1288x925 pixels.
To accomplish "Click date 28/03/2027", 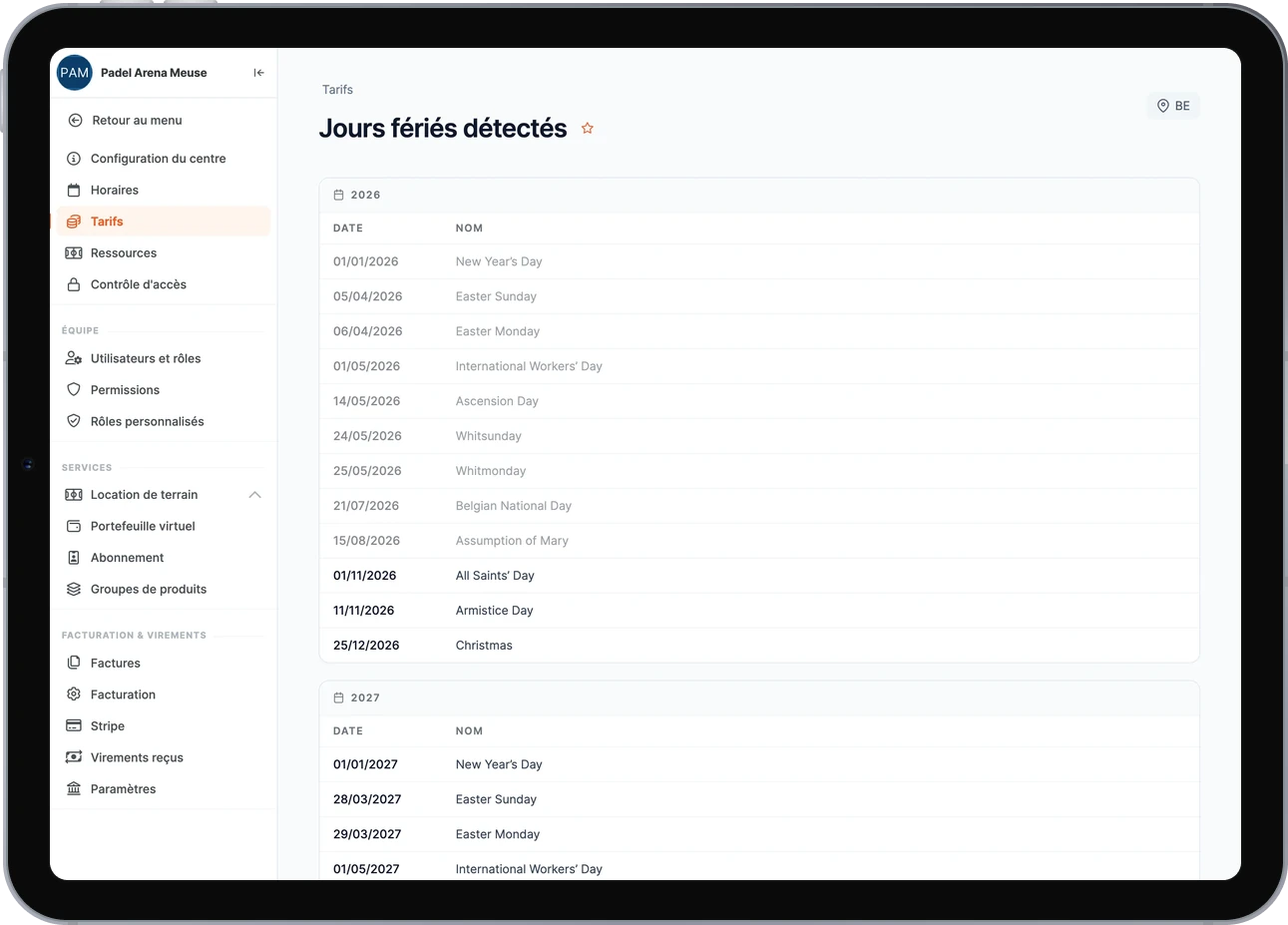I will click(x=367, y=799).
